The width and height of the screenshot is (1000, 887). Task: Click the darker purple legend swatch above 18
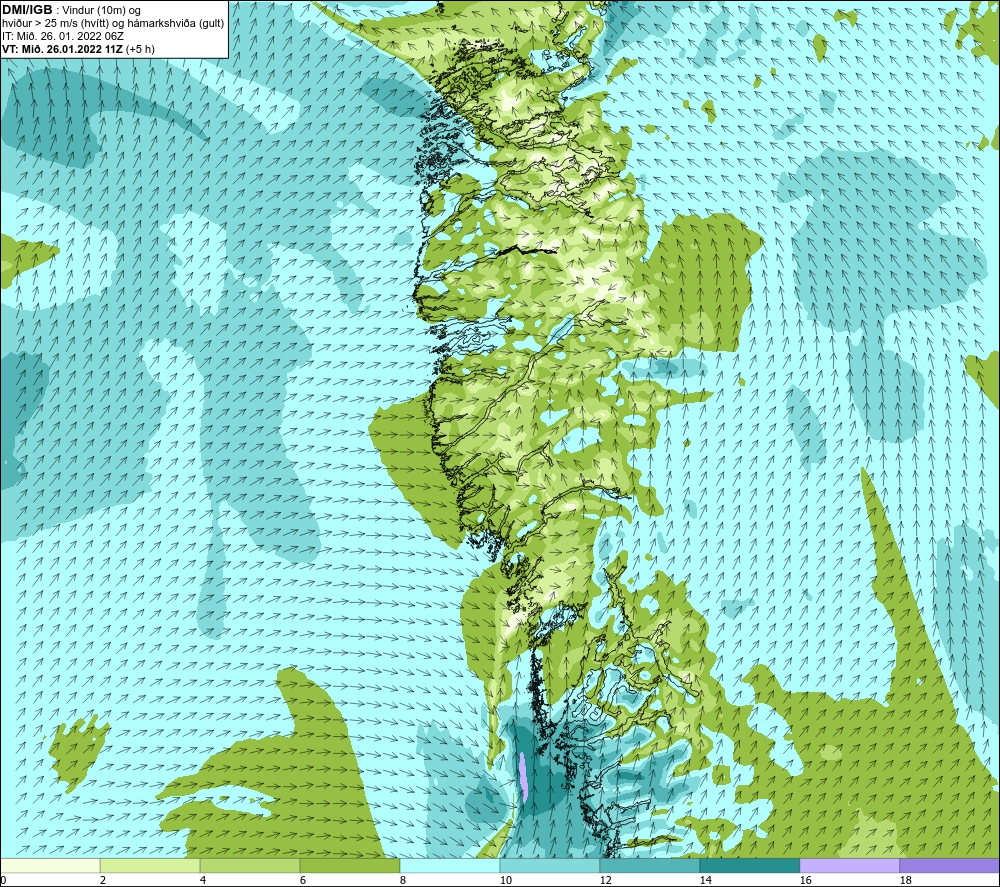pyautogui.click(x=950, y=865)
